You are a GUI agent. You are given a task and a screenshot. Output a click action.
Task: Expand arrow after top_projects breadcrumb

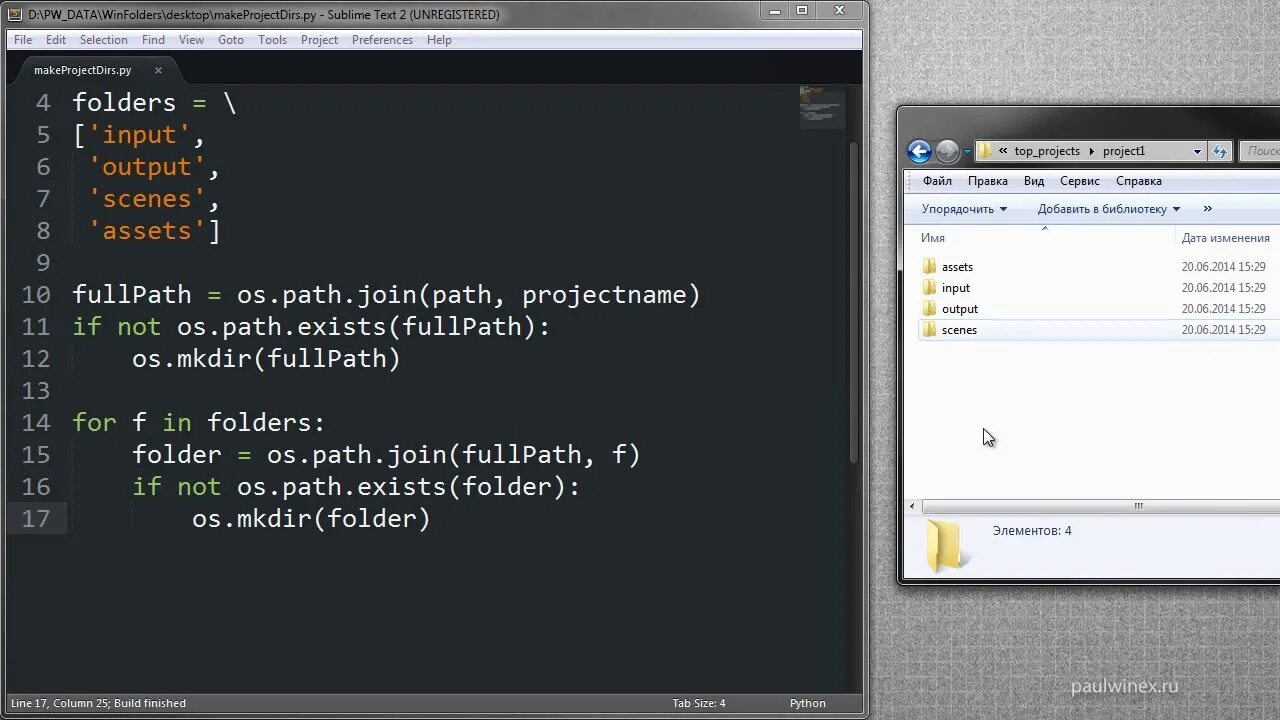[x=1092, y=151]
